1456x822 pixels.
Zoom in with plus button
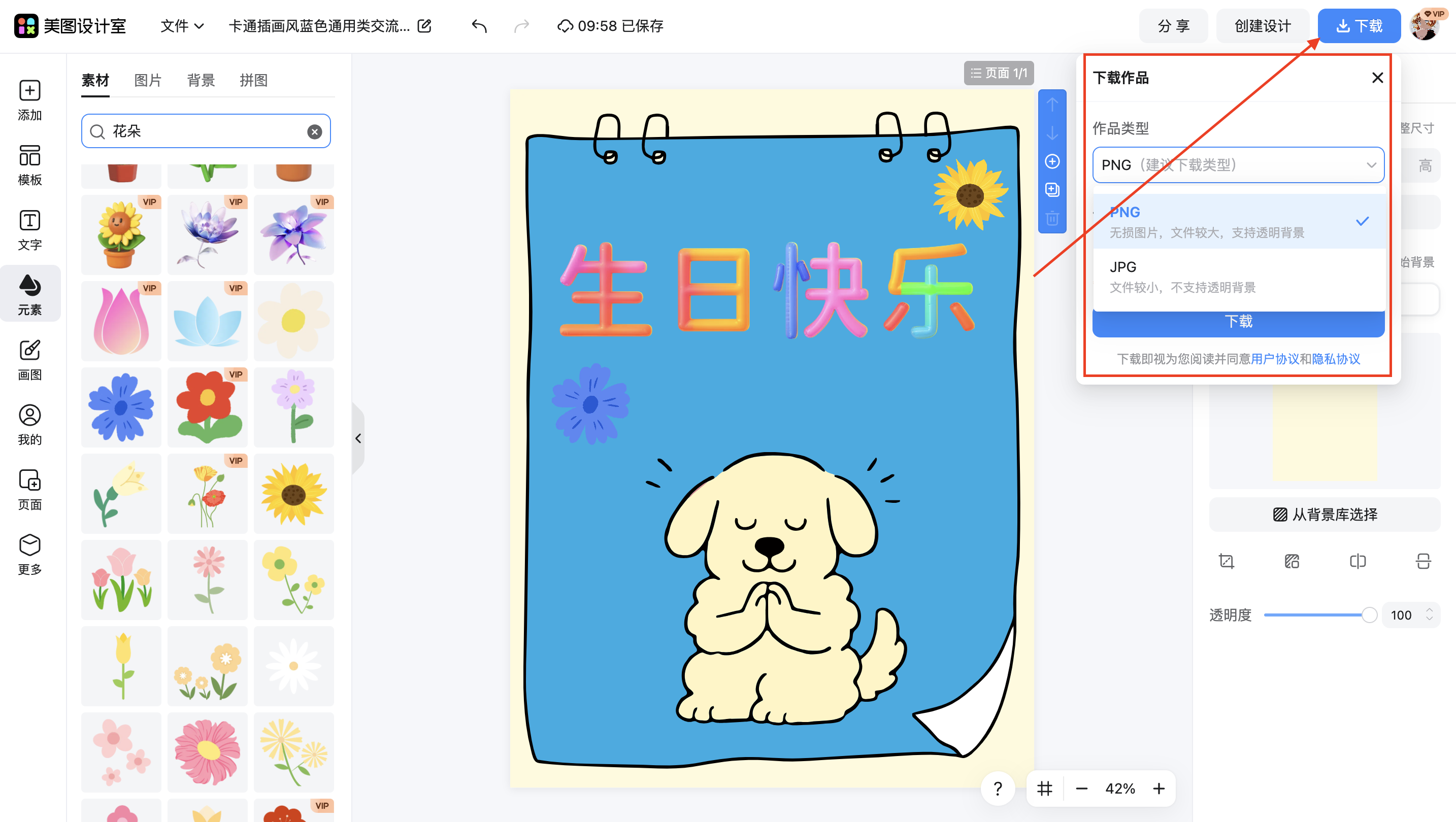pyautogui.click(x=1159, y=788)
